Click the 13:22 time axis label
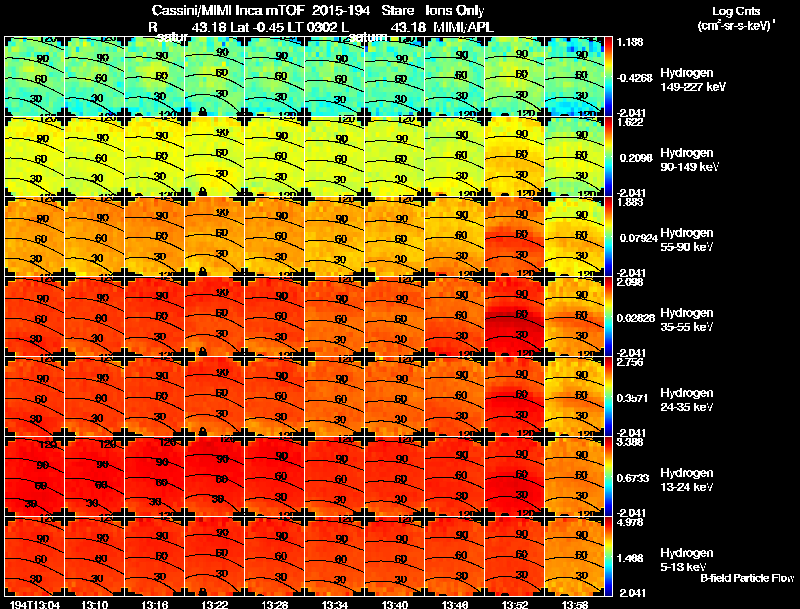The image size is (800, 609). (x=215, y=604)
